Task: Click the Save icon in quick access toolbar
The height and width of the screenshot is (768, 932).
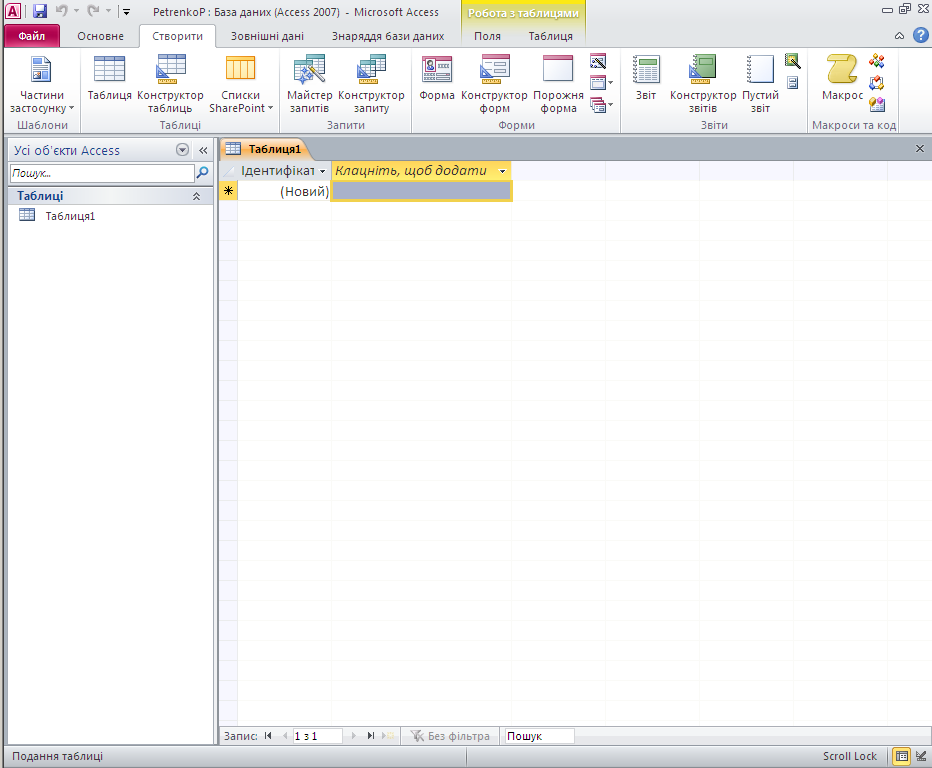Action: (x=40, y=12)
